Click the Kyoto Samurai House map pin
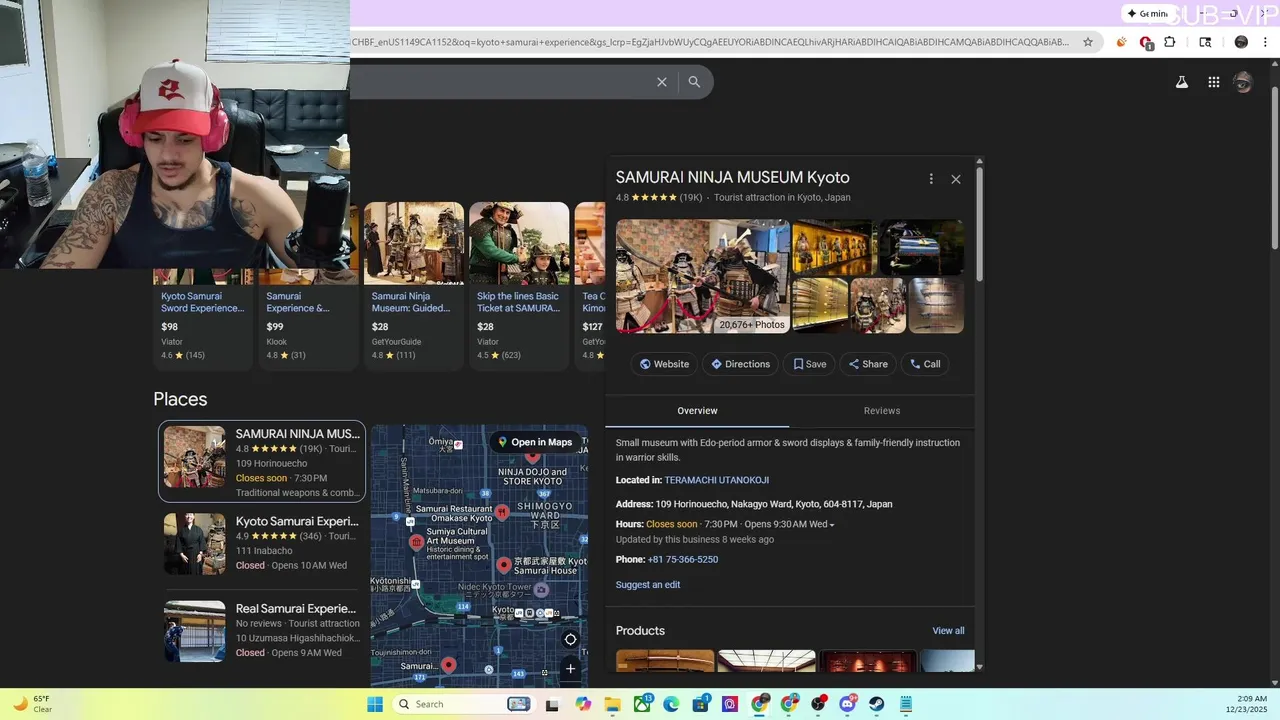 [504, 565]
